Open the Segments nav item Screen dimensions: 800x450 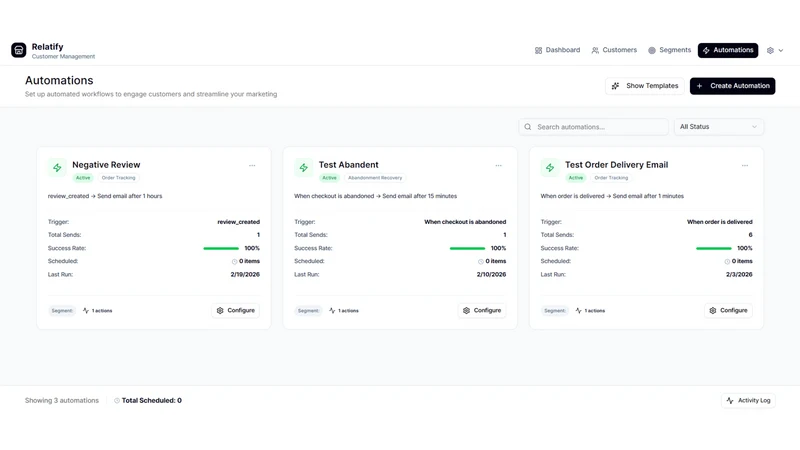pos(669,50)
